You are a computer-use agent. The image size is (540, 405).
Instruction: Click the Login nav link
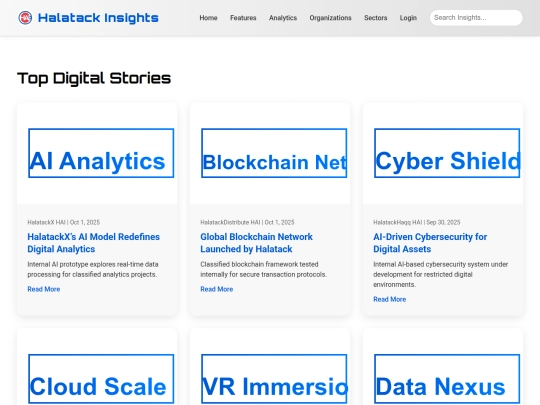point(408,18)
